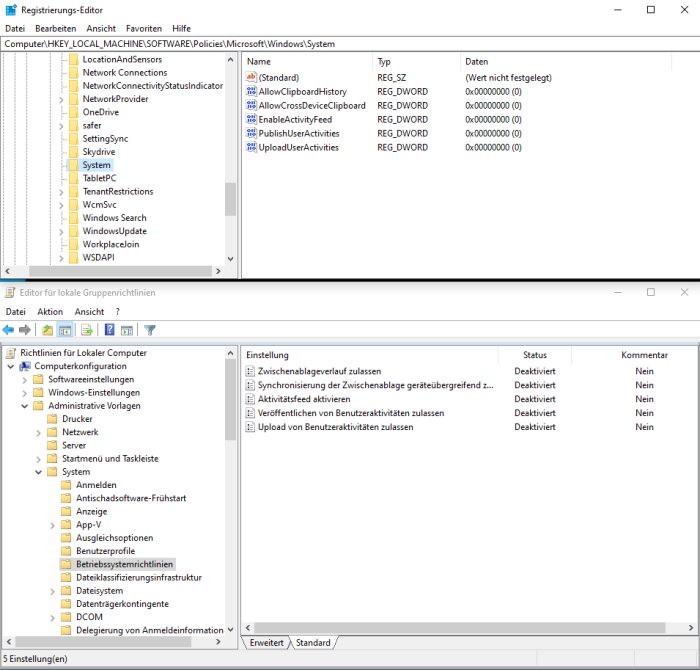700x670 pixels.
Task: Click the registry tree vertical scrollbar thumb
Action: (x=230, y=199)
